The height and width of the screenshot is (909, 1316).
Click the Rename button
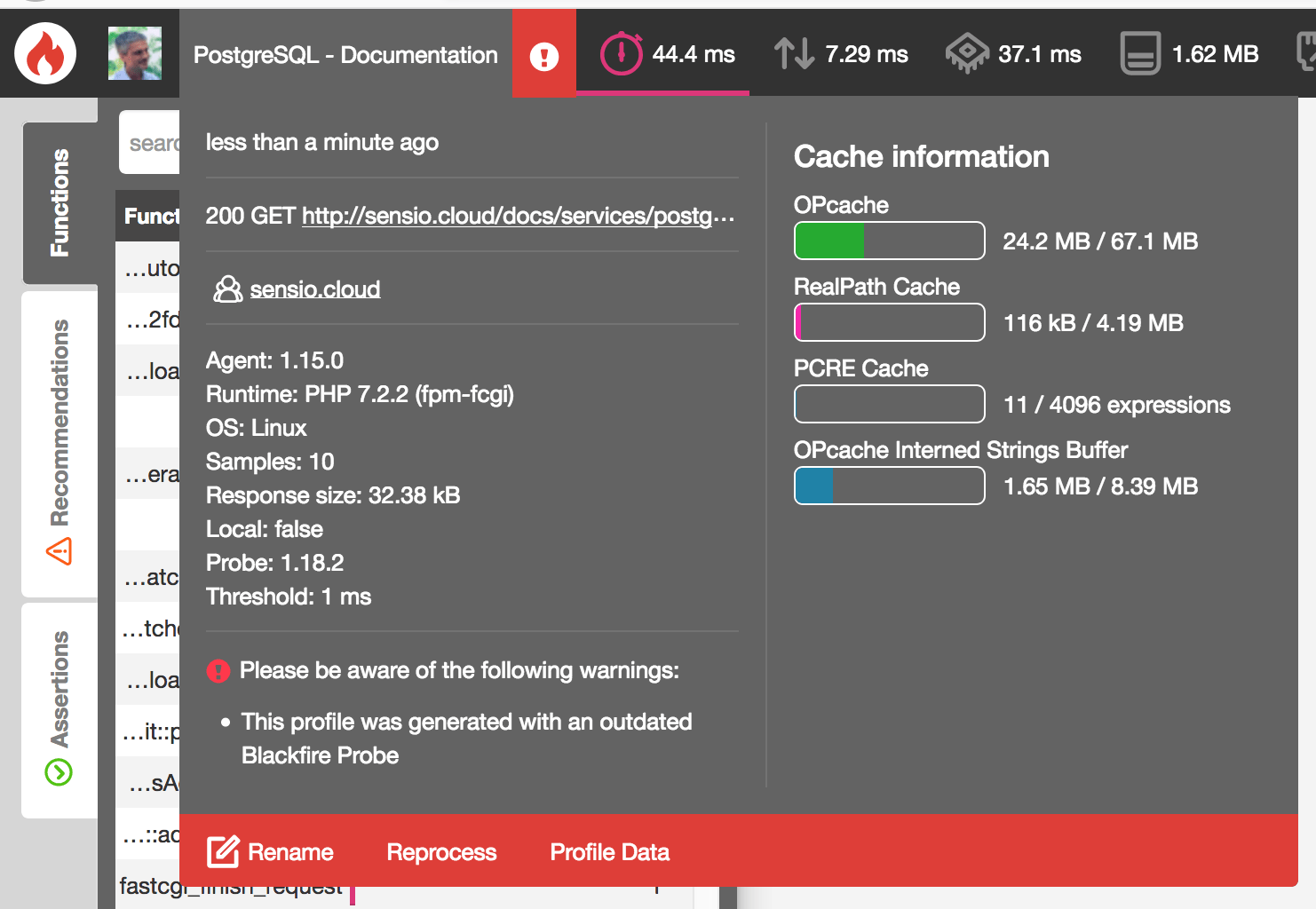point(290,851)
